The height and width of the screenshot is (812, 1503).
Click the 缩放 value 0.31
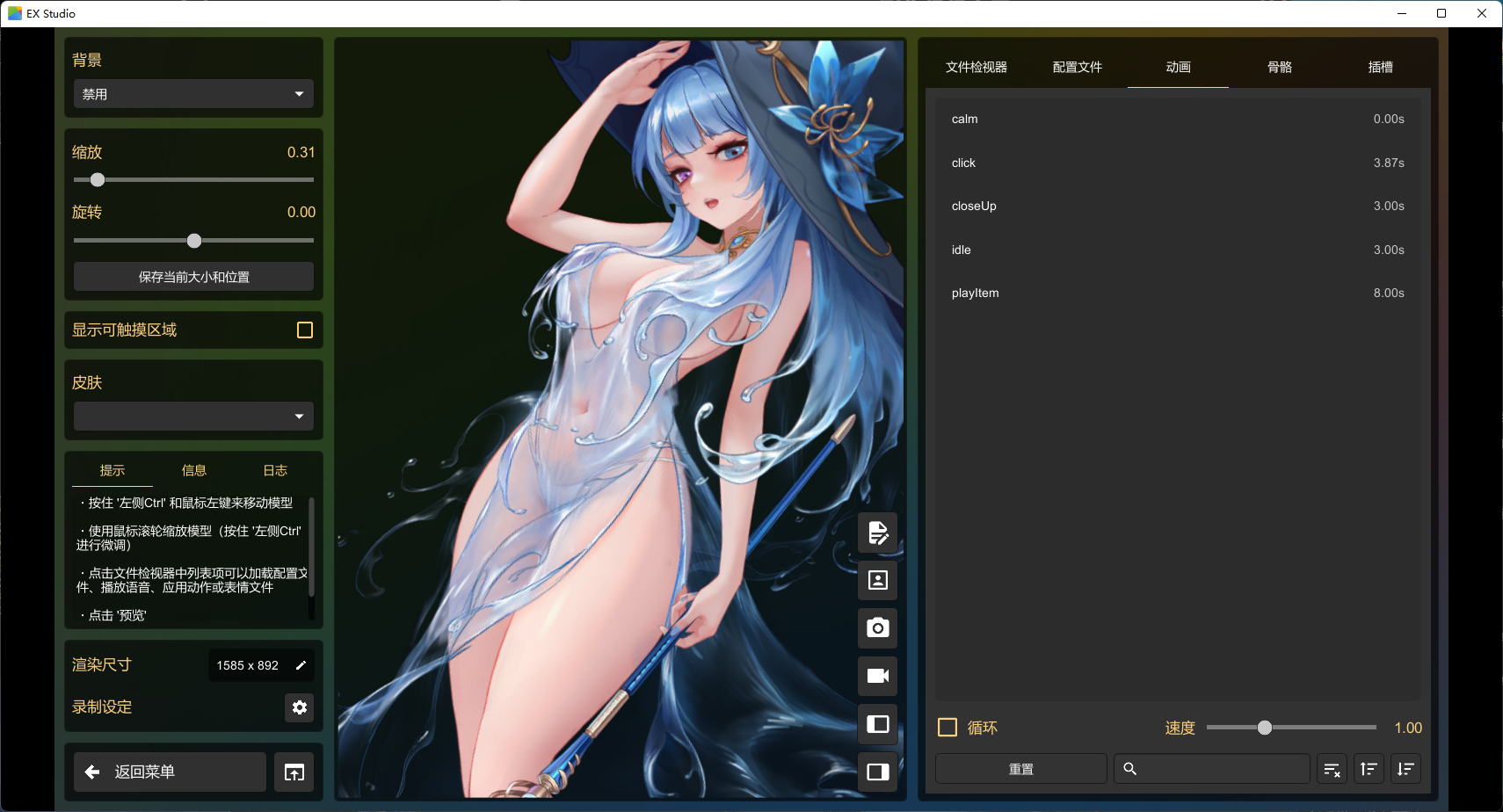(301, 153)
